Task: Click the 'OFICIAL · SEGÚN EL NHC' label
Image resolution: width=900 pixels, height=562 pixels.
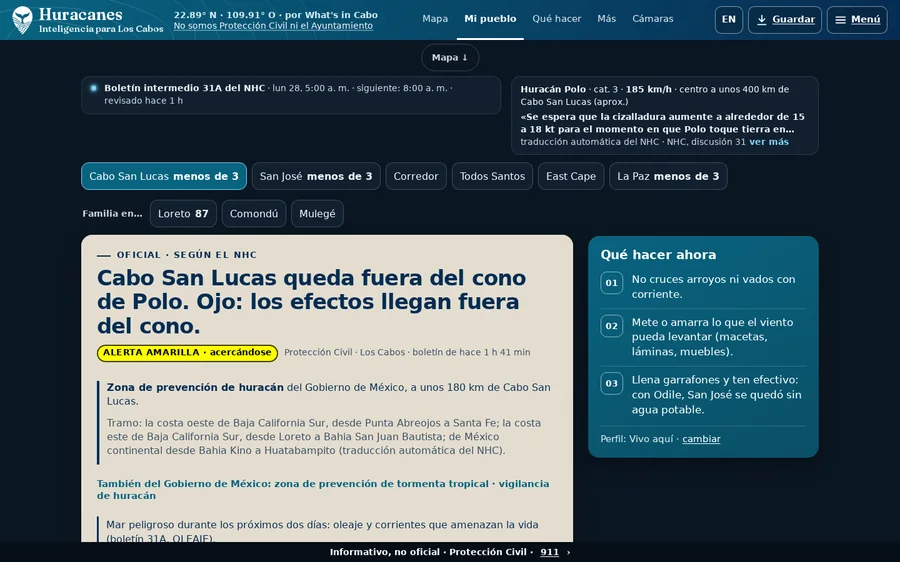Action: [187, 255]
